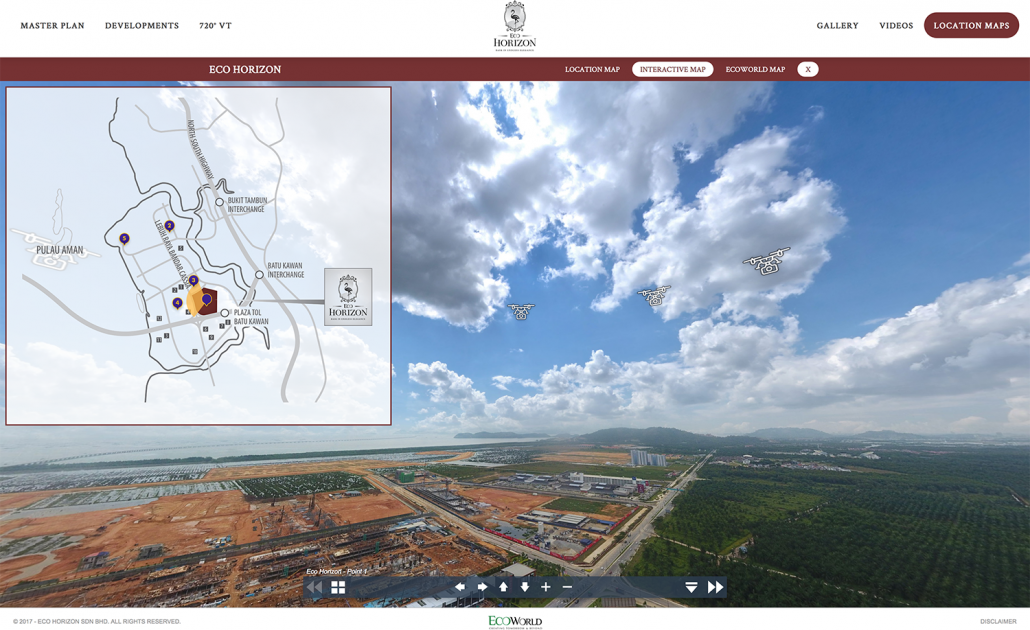This screenshot has width=1030, height=630.
Task: Open the panorama thumbnails grid
Action: point(338,587)
